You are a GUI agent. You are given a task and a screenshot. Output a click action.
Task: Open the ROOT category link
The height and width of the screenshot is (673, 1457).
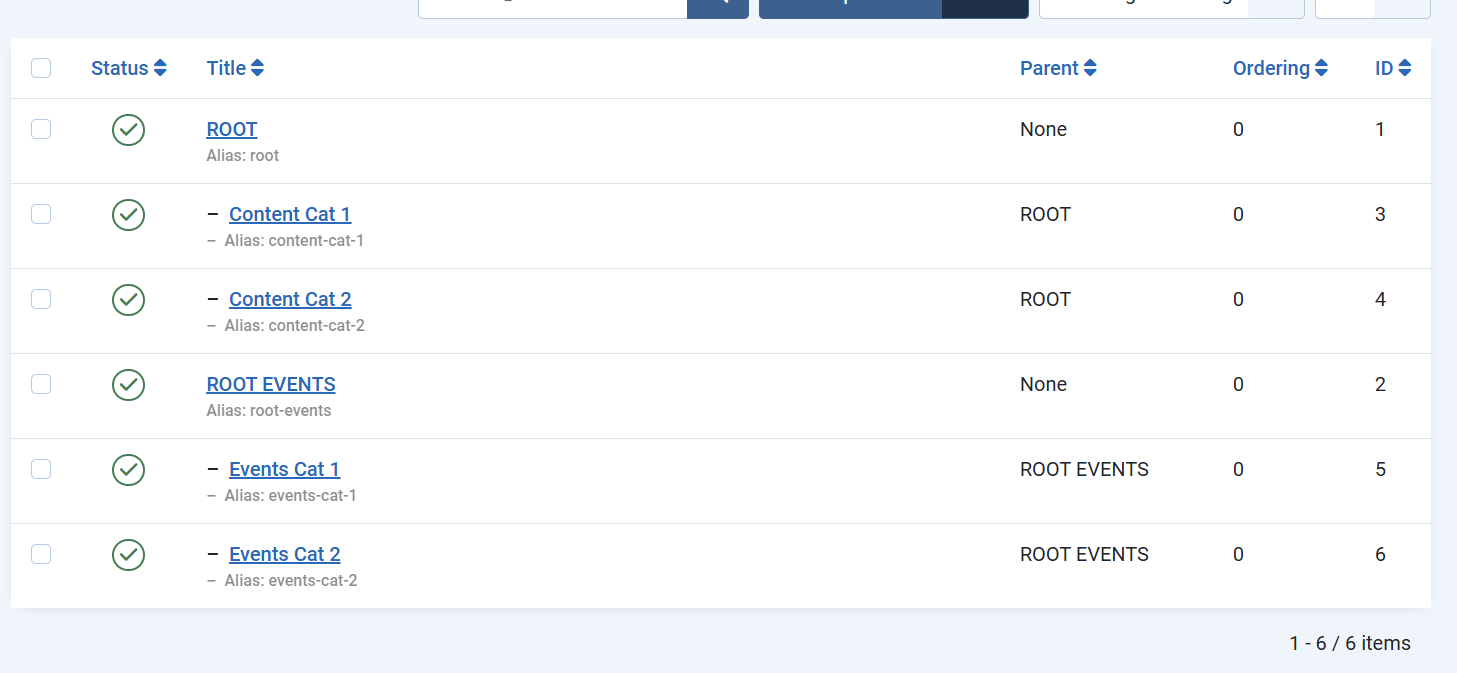(x=232, y=129)
